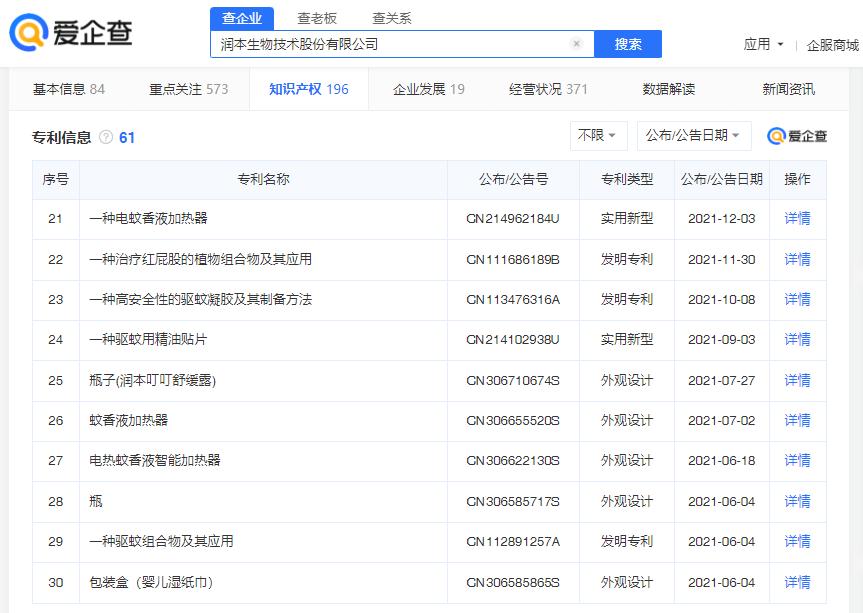The image size is (863, 613).
Task: Select the 重点关注 tab
Action: click(188, 89)
